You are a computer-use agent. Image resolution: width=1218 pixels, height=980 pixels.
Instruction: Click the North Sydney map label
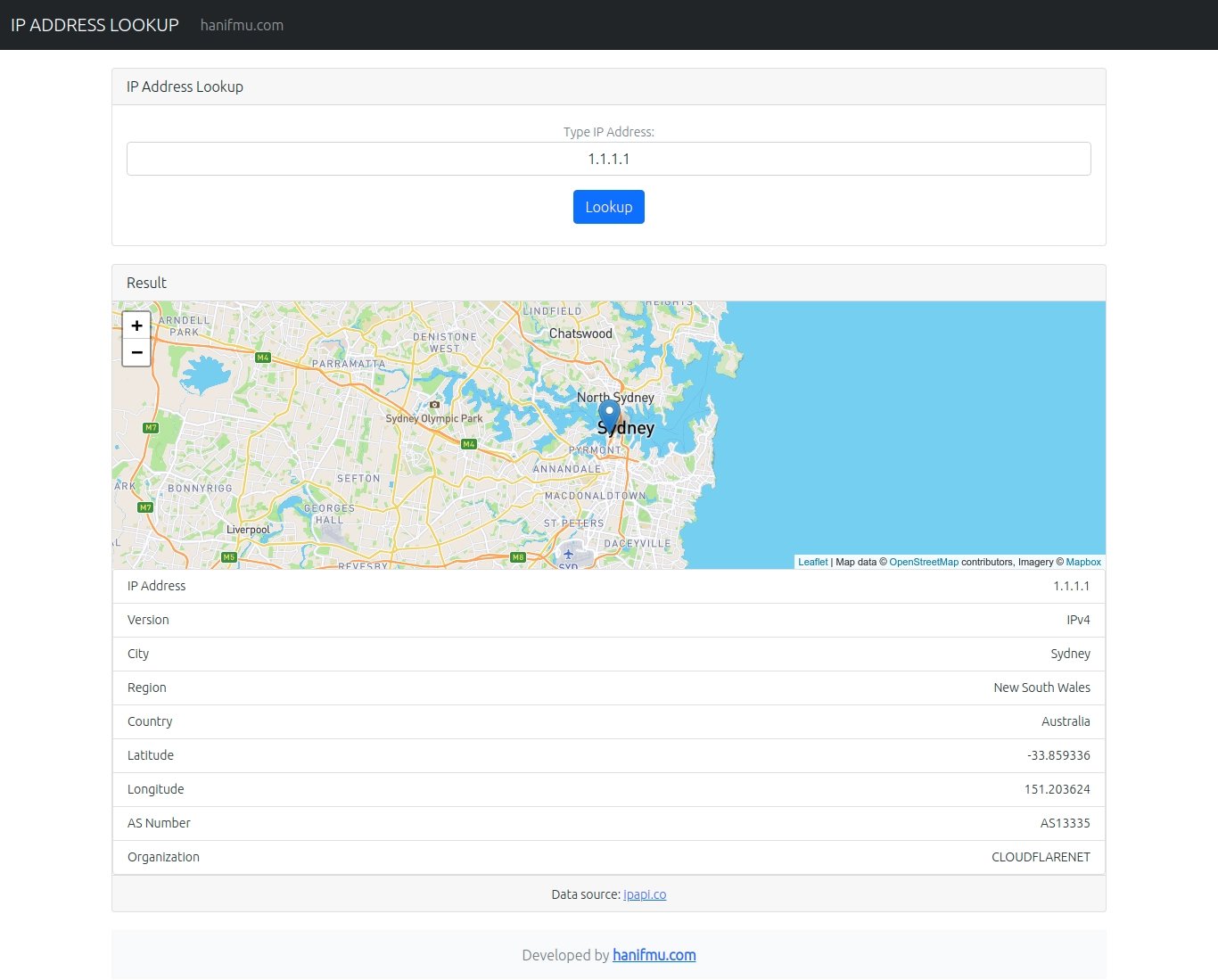pos(615,398)
